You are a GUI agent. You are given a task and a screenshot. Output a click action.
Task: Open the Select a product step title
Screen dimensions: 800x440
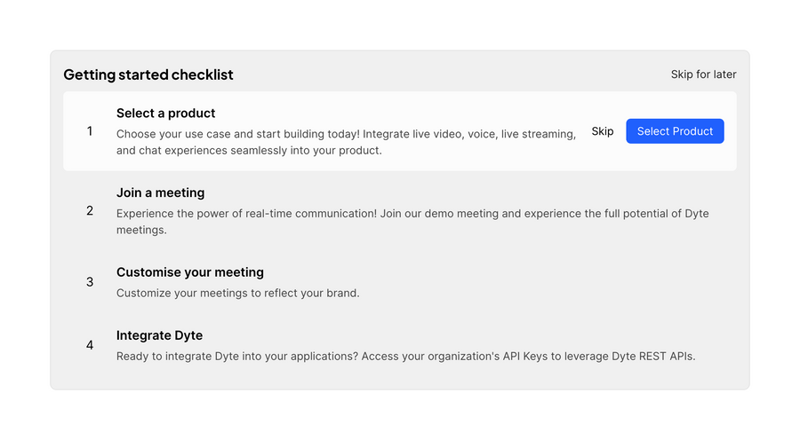click(x=166, y=113)
